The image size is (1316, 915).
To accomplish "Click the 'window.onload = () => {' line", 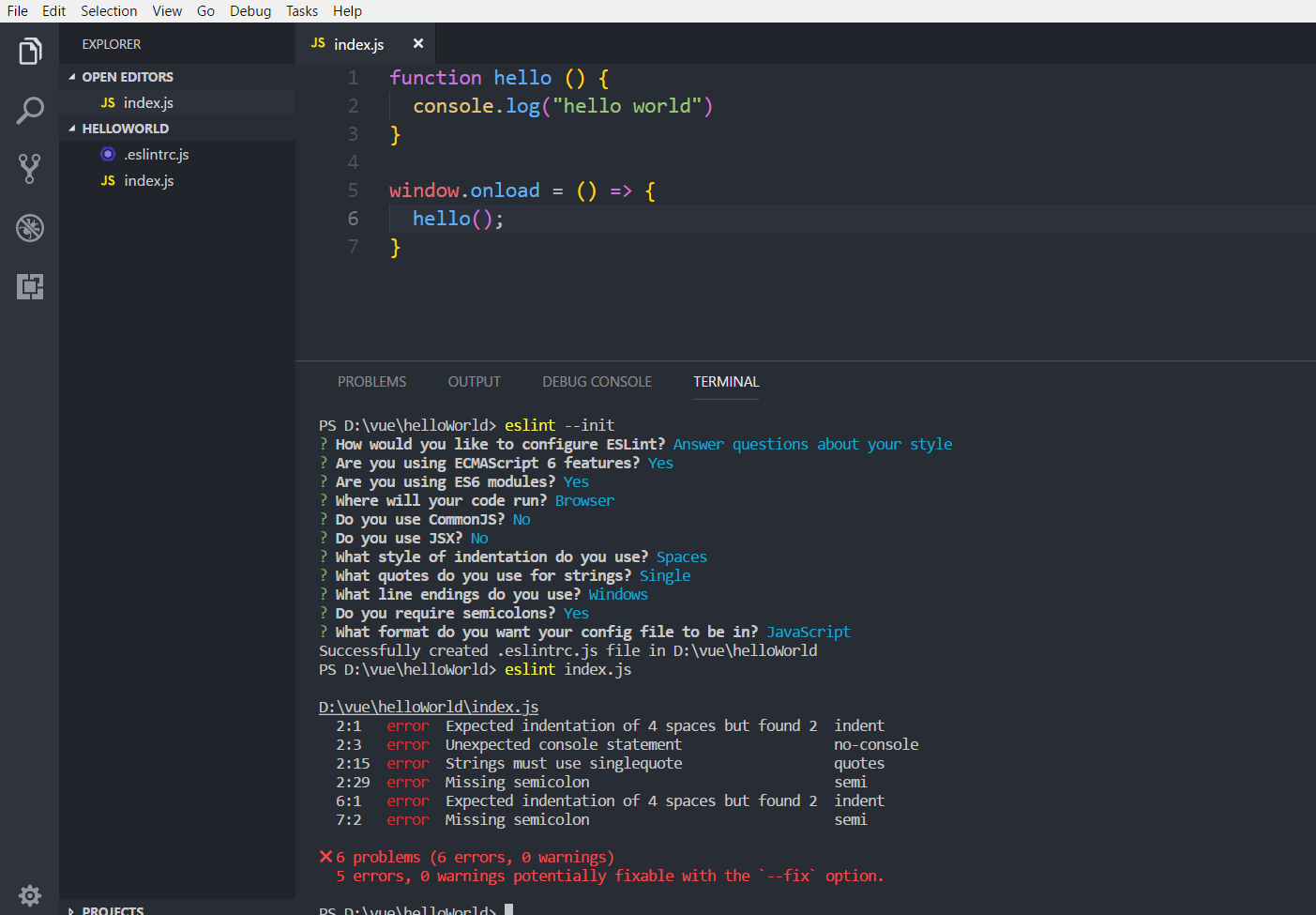I will click(522, 191).
